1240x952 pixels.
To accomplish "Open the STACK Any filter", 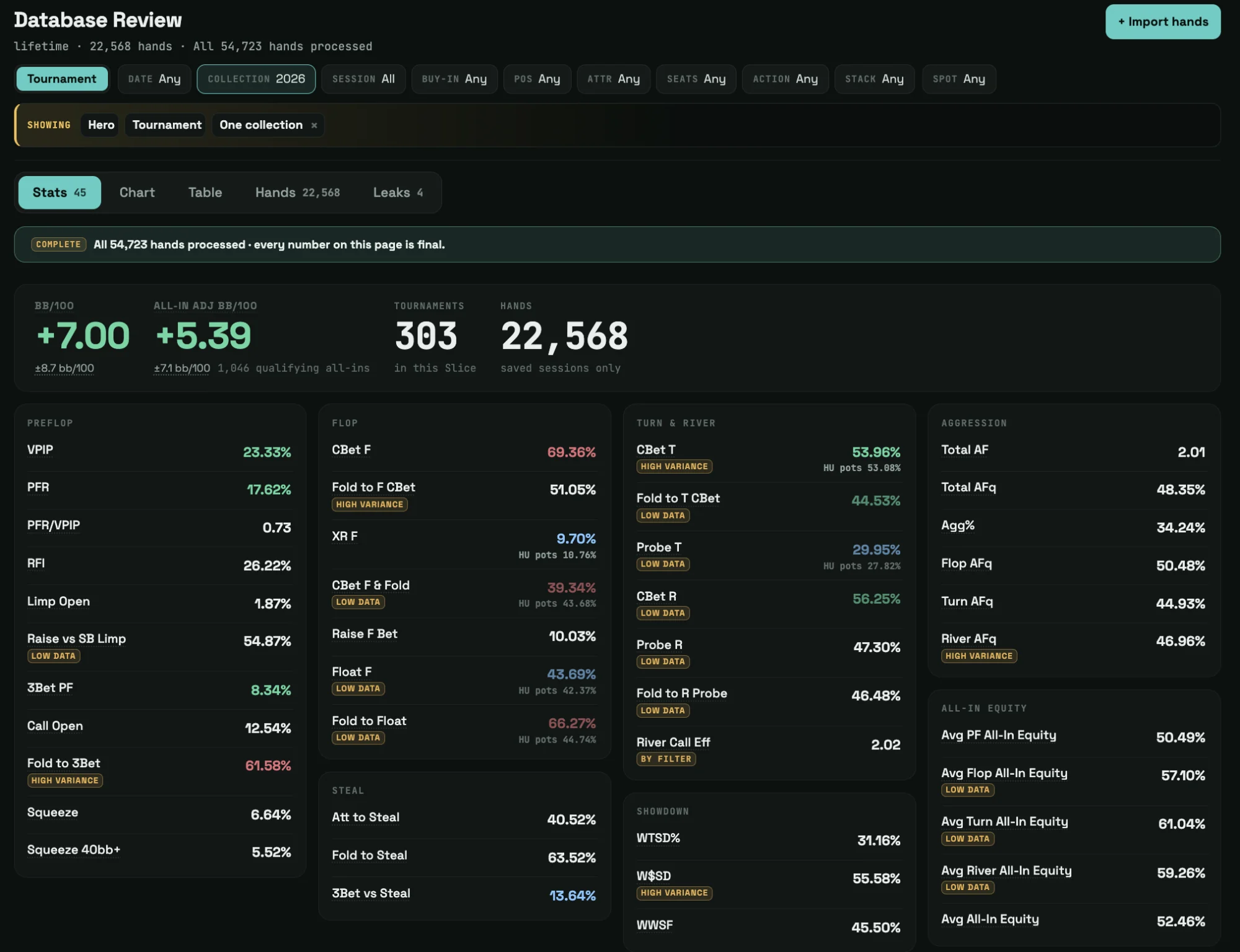I will tap(874, 79).
